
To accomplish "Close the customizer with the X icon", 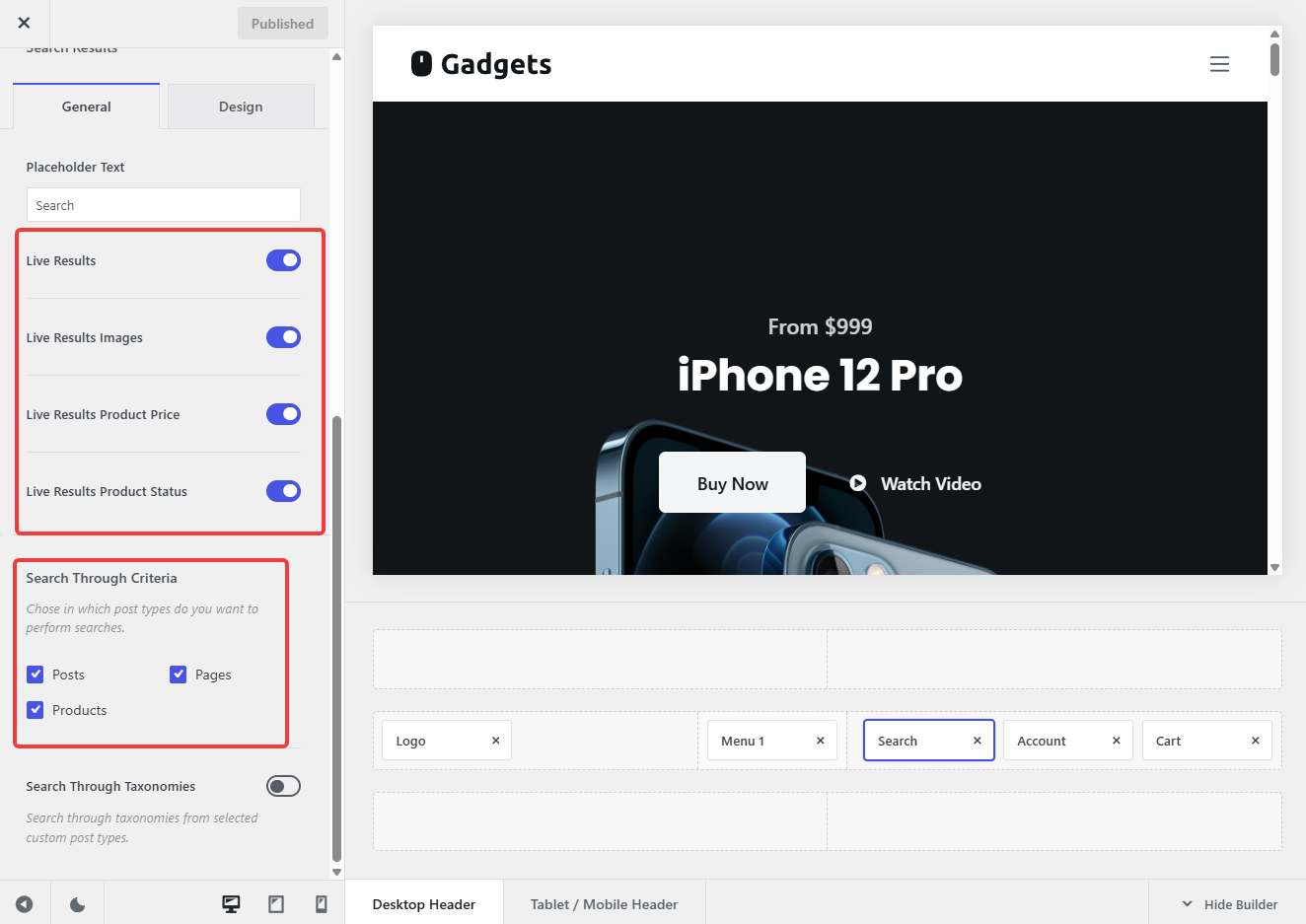I will (24, 23).
